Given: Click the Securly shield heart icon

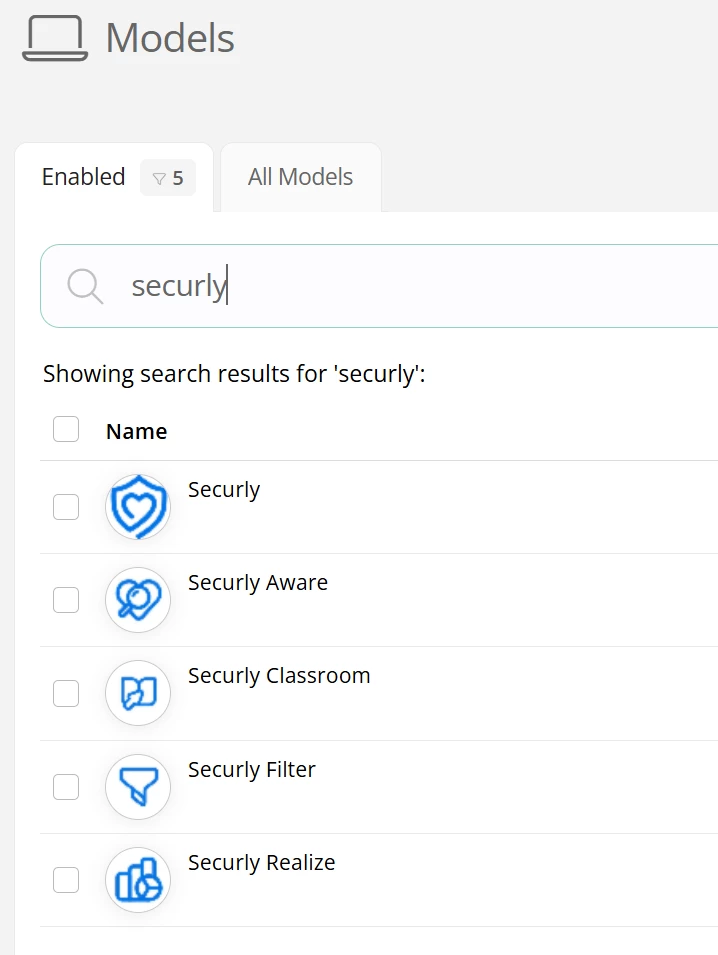Looking at the screenshot, I should pyautogui.click(x=138, y=507).
